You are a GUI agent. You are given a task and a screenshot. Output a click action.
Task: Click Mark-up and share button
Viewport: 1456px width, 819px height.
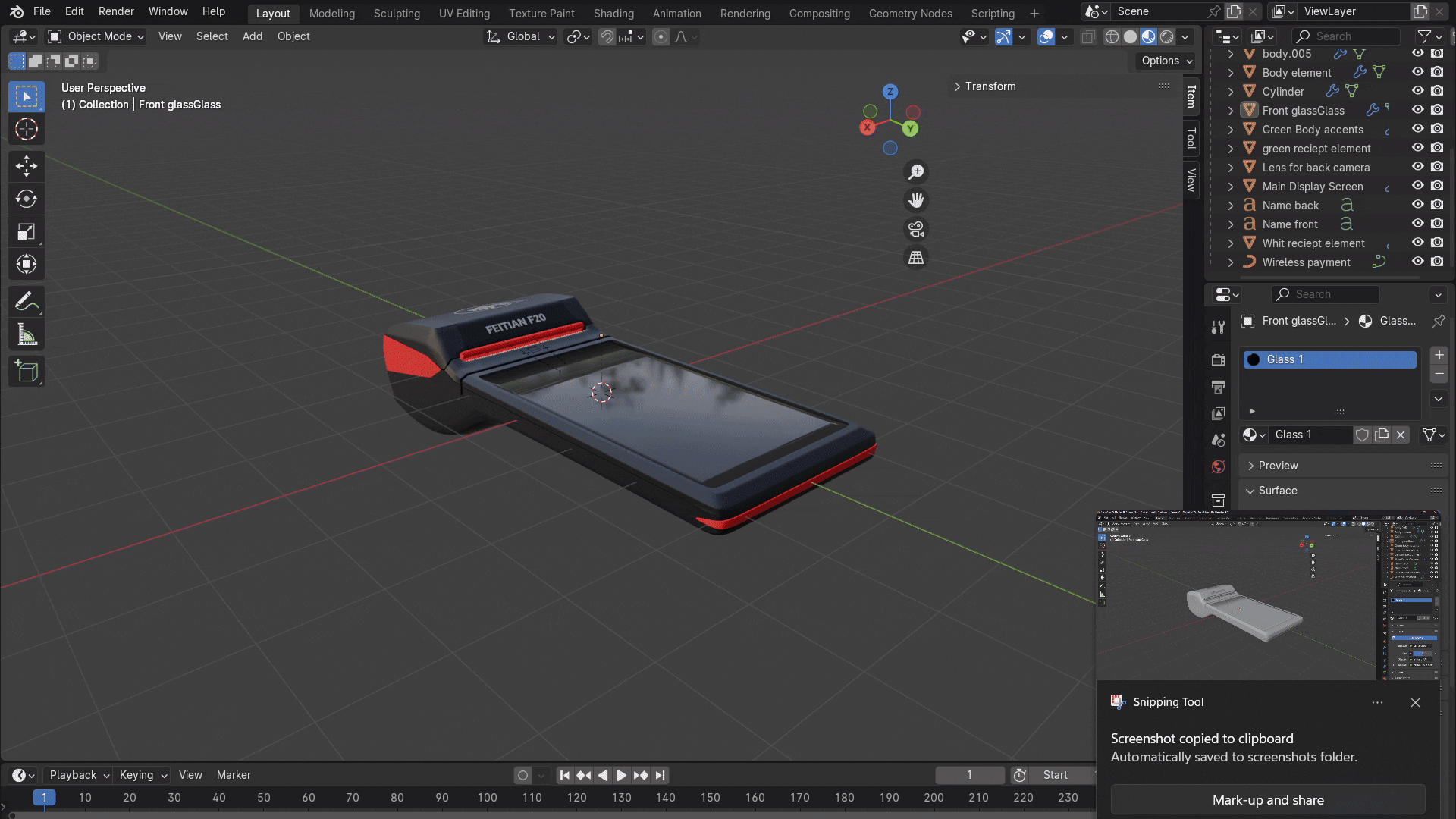point(1267,800)
